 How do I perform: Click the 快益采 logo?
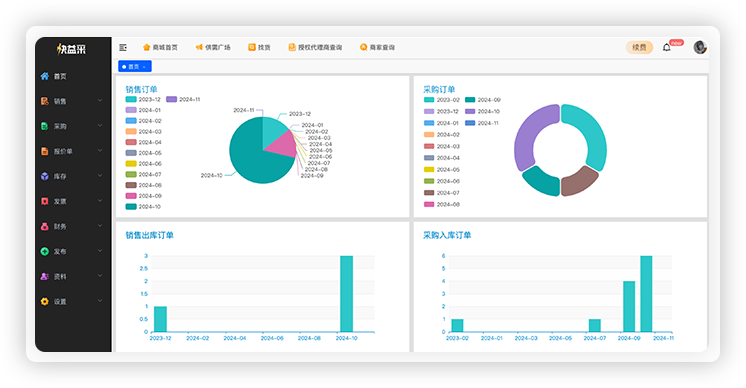point(71,49)
